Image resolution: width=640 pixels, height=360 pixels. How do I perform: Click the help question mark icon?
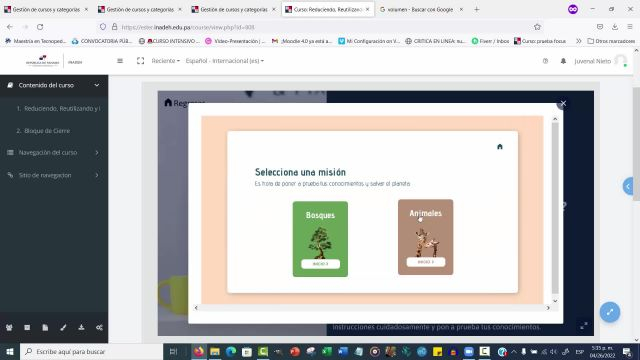point(545,61)
